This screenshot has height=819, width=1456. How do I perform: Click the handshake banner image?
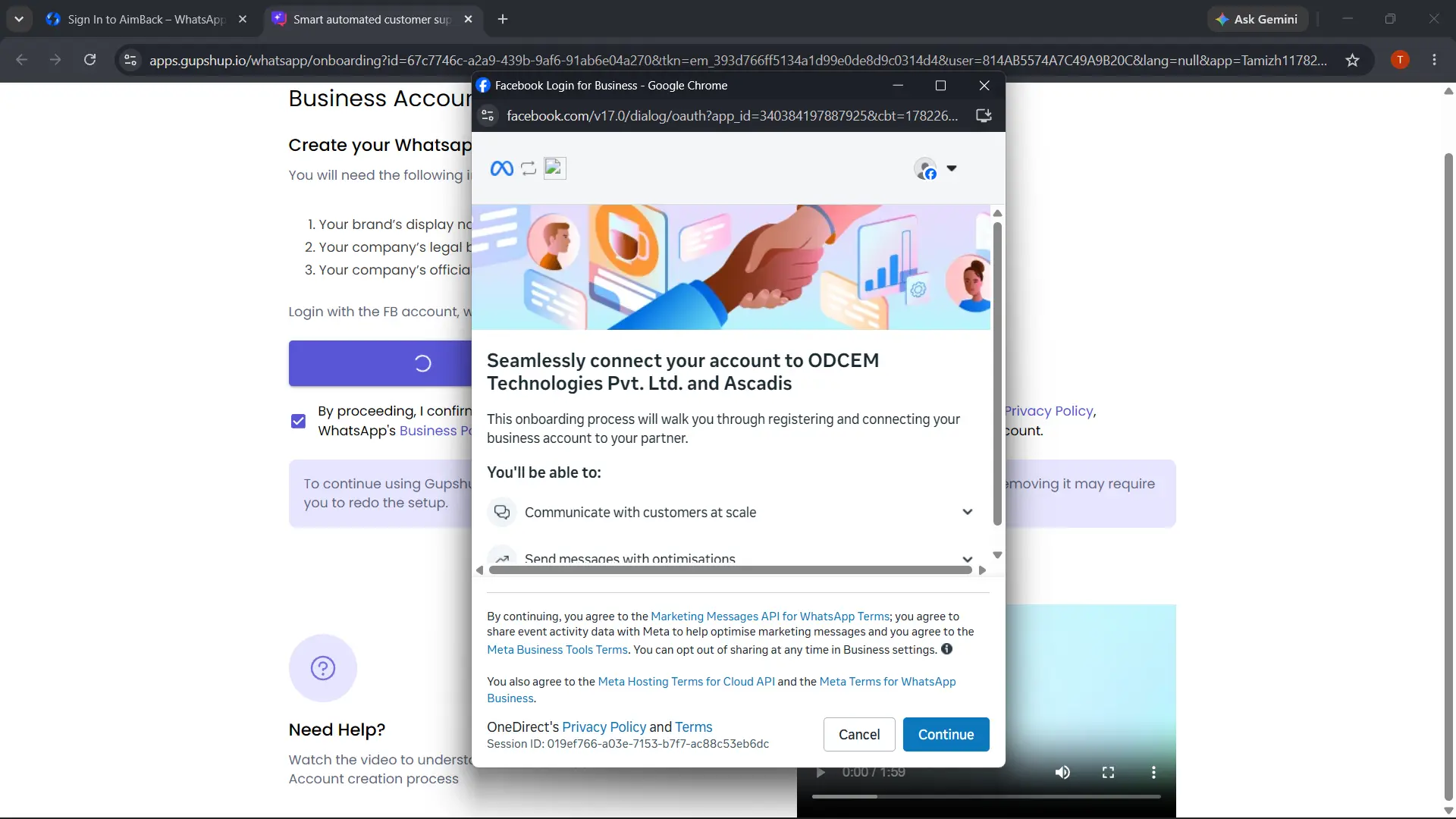coord(731,267)
